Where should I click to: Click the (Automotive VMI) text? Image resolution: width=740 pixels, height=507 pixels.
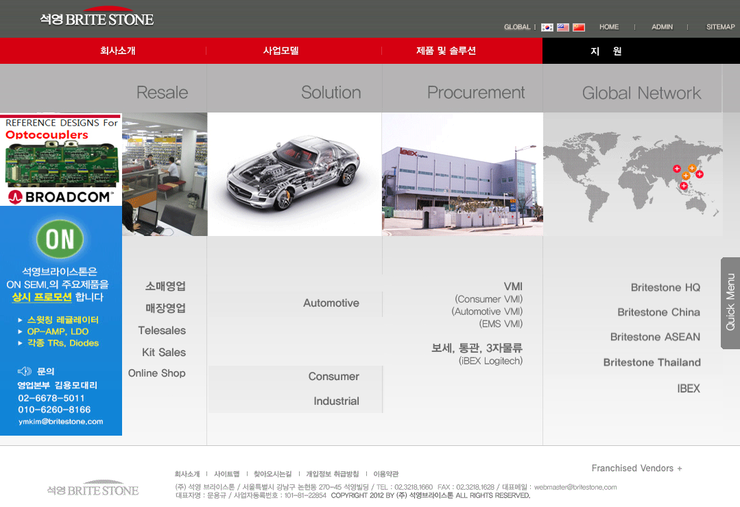pyautogui.click(x=487, y=312)
